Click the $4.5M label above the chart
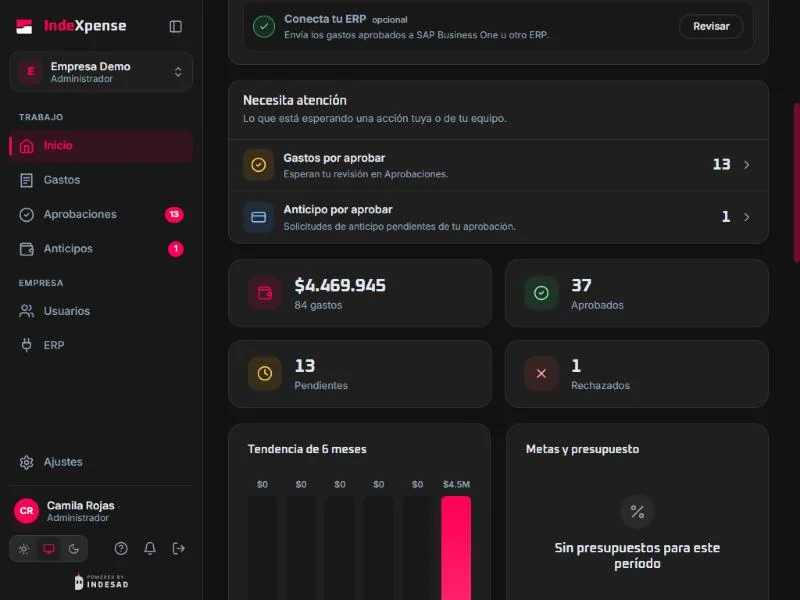 456,484
